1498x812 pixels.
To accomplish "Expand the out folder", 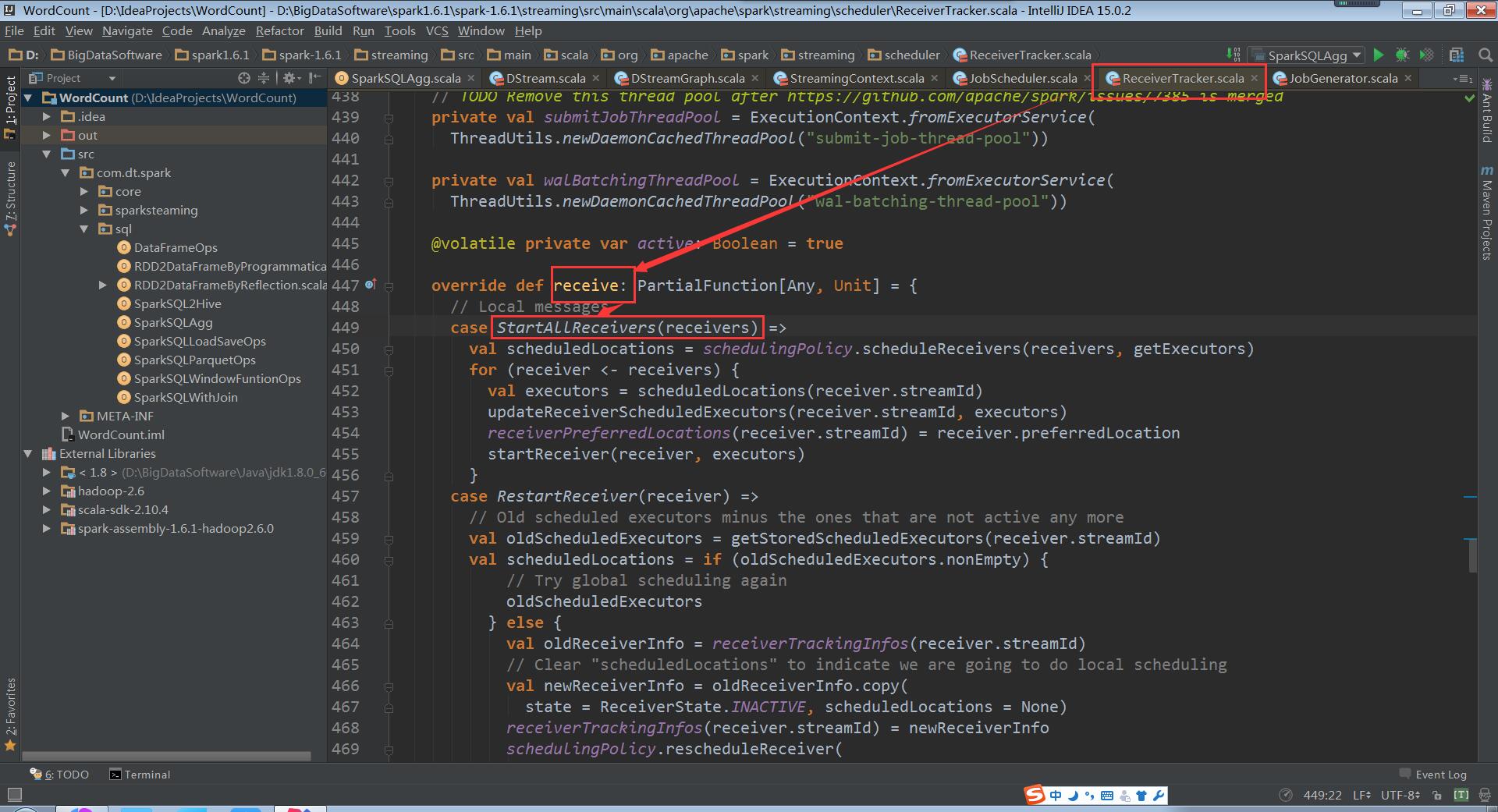I will 47,135.
